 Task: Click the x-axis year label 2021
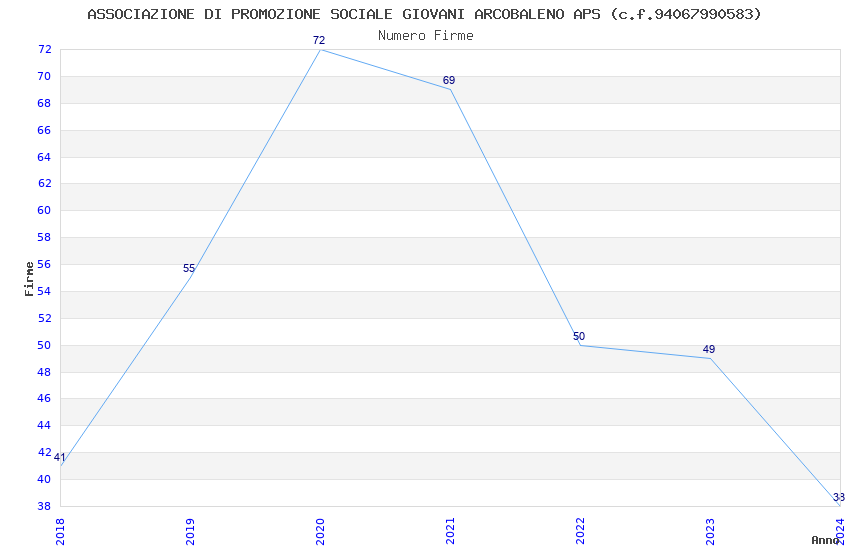point(450,532)
